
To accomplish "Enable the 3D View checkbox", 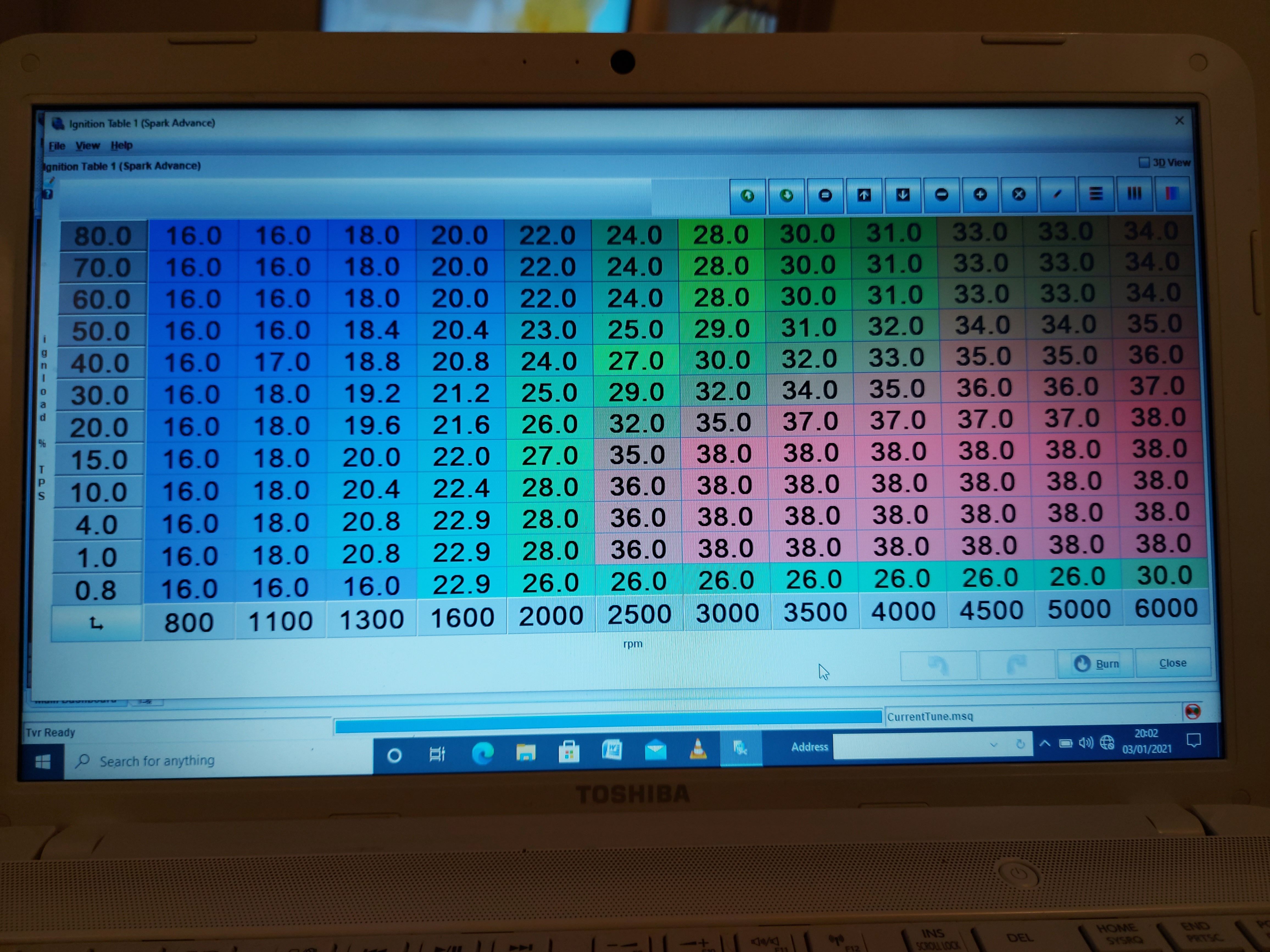I will [1144, 163].
